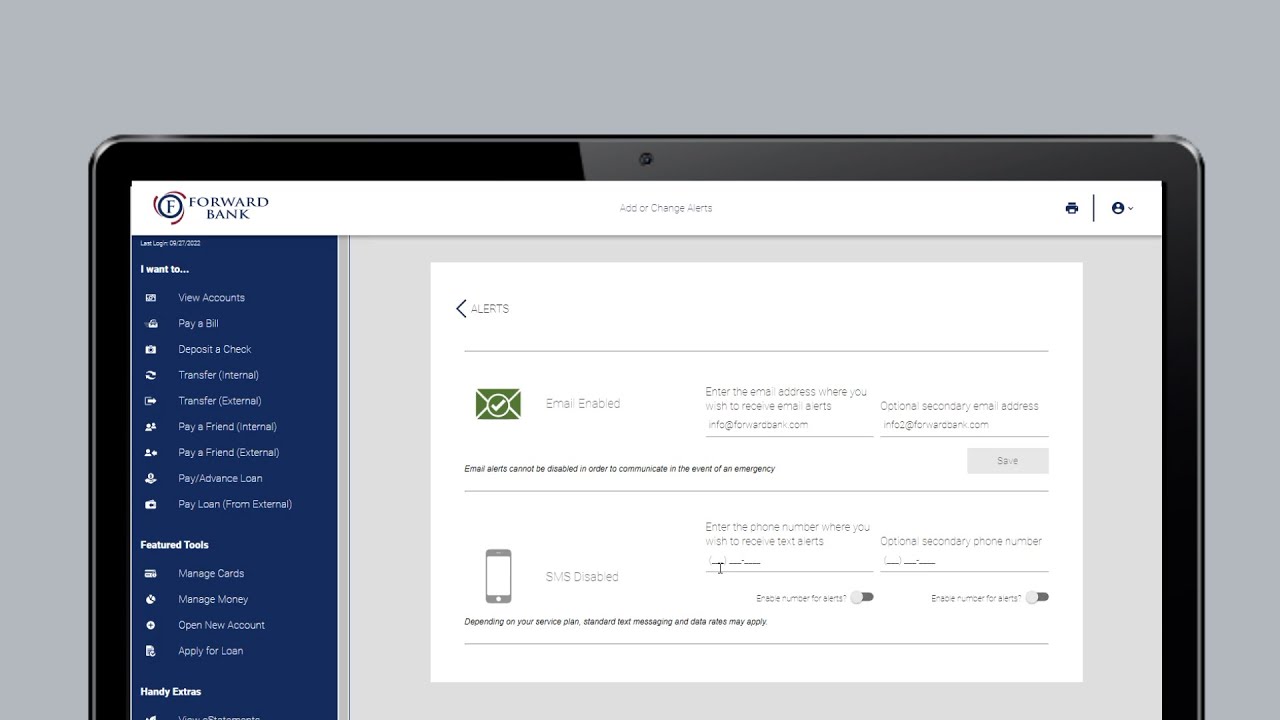Print the page using the printer icon
The image size is (1280, 720).
point(1072,208)
